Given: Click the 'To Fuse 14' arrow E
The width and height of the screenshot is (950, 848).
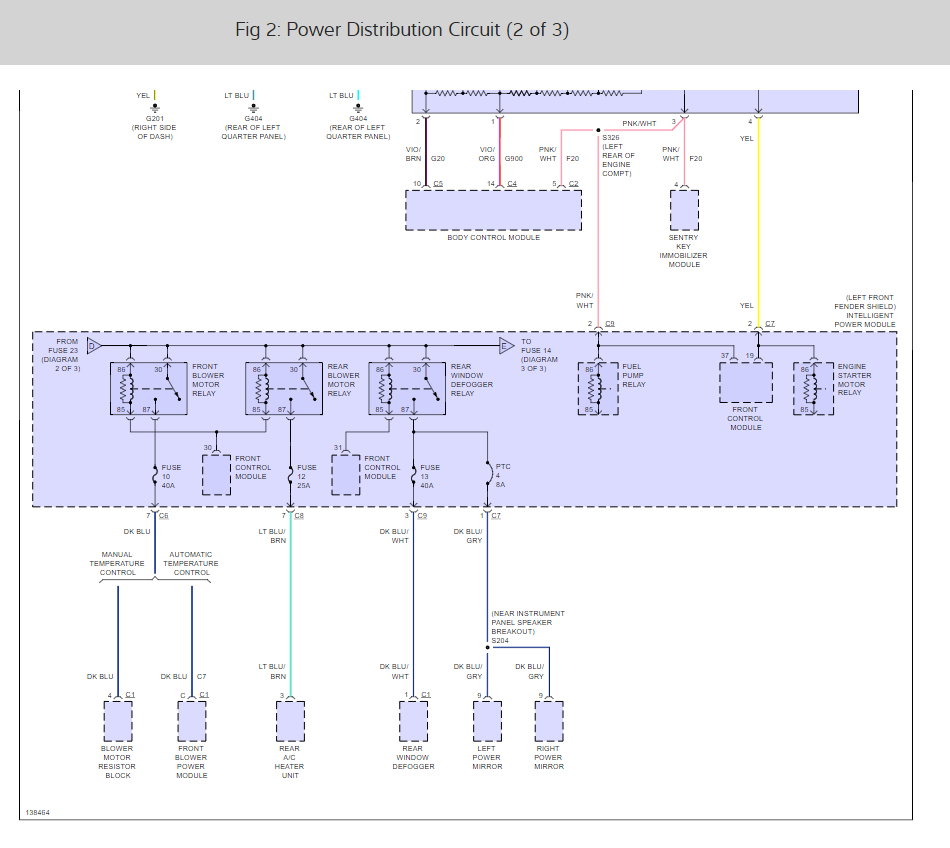Looking at the screenshot, I should click(507, 346).
